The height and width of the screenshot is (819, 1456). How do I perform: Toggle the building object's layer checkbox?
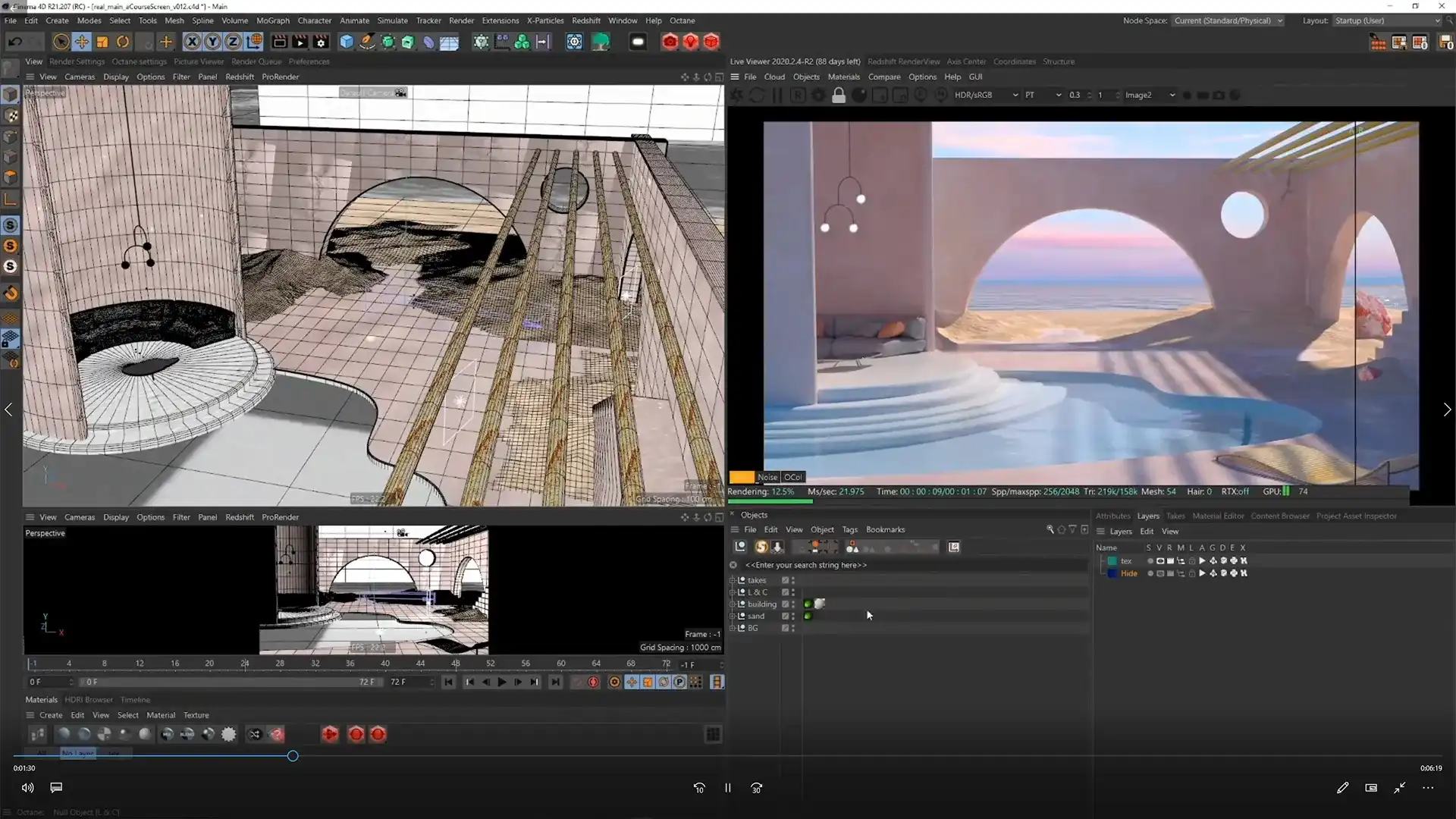coord(786,604)
